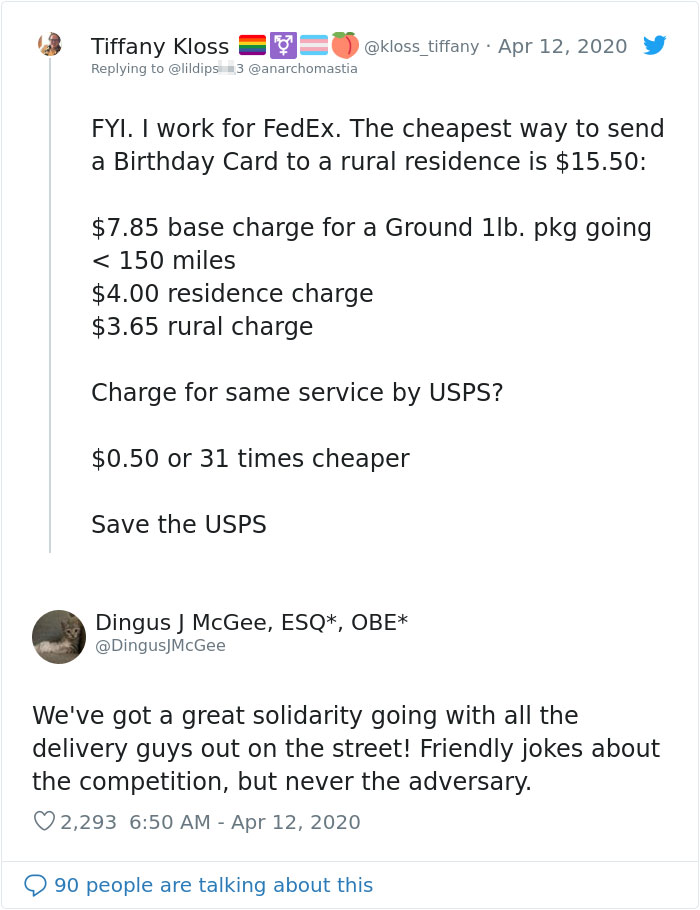This screenshot has width=700, height=910.
Task: Open Tiffany Kloss's profile via her display name
Action: pyautogui.click(x=159, y=46)
